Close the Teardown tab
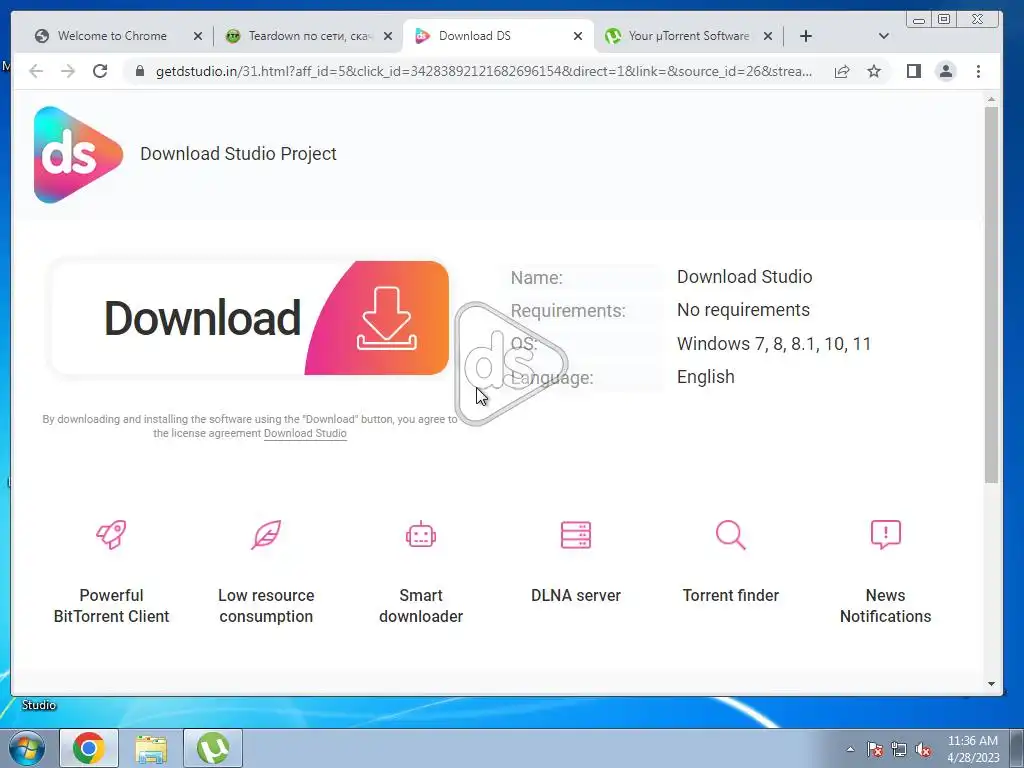The width and height of the screenshot is (1024, 768). click(388, 37)
